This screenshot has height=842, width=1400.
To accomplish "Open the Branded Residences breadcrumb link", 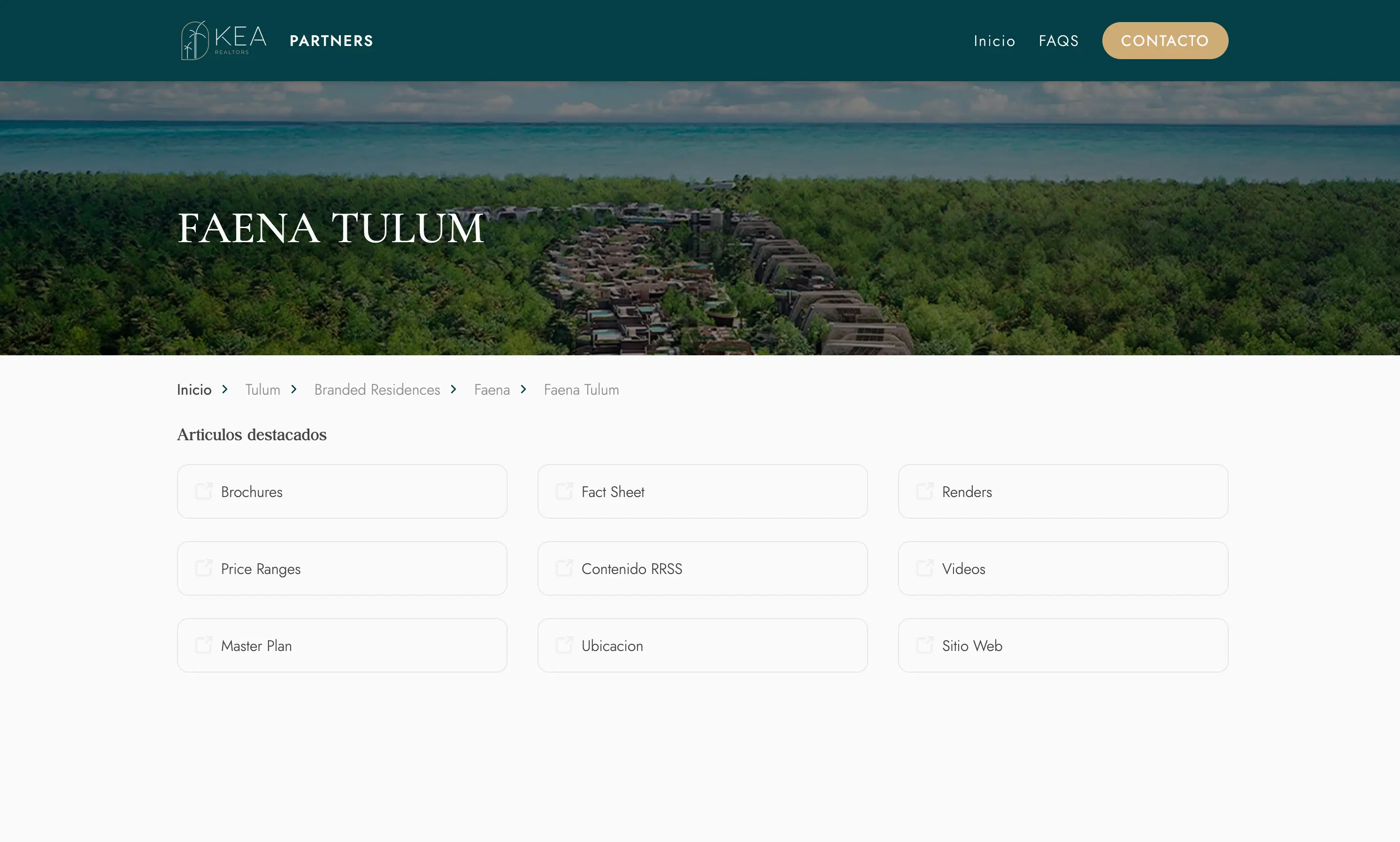I will (x=377, y=390).
